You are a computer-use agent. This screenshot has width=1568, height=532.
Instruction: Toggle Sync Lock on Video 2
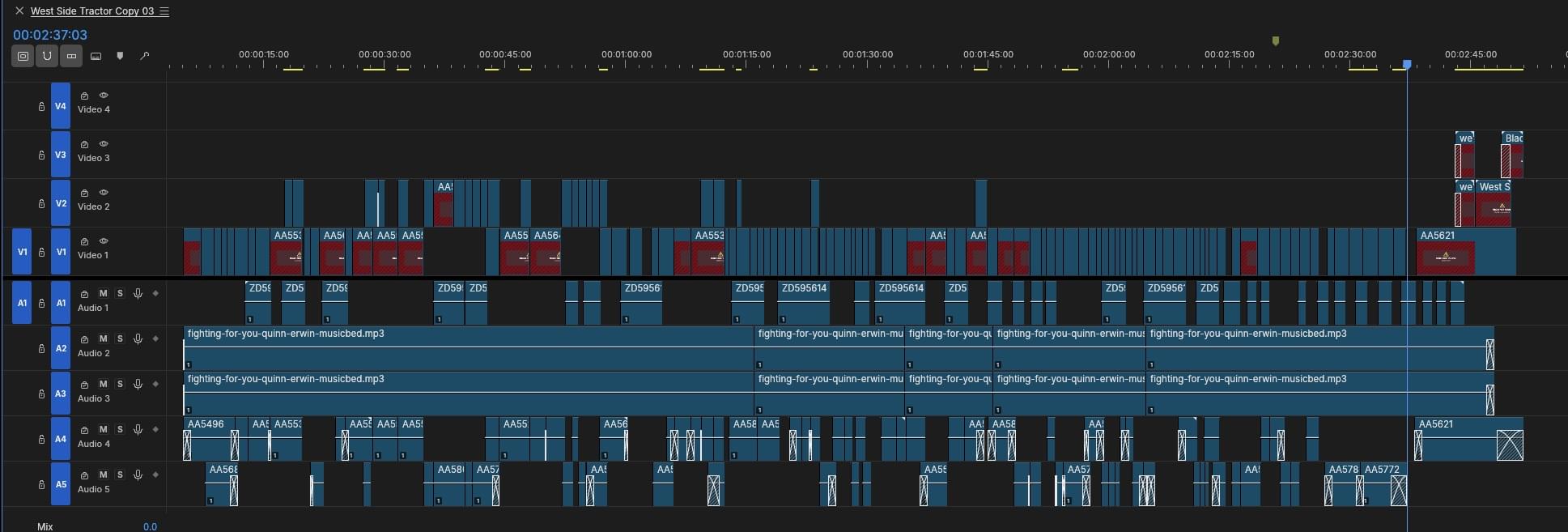click(84, 193)
